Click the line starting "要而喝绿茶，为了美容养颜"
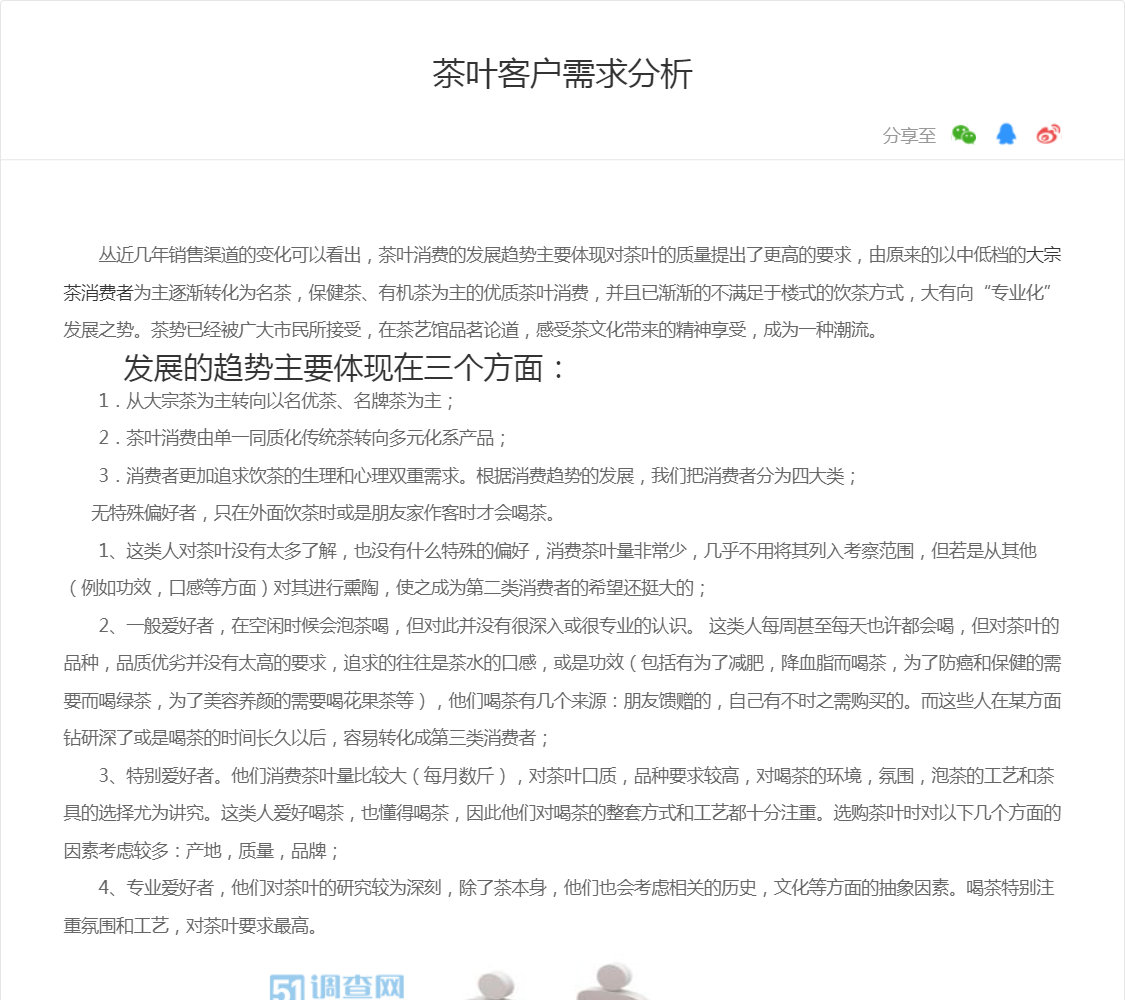This screenshot has width=1125, height=1000. click(562, 701)
